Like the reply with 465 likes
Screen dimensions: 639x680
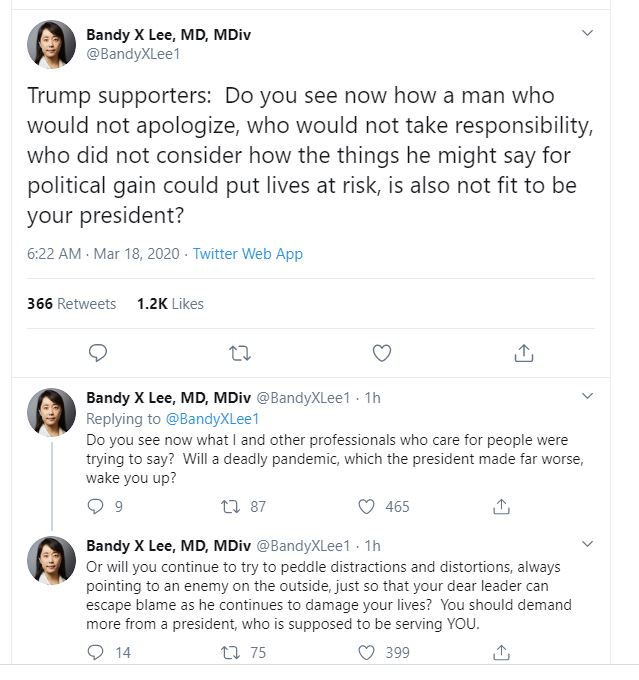coord(367,507)
